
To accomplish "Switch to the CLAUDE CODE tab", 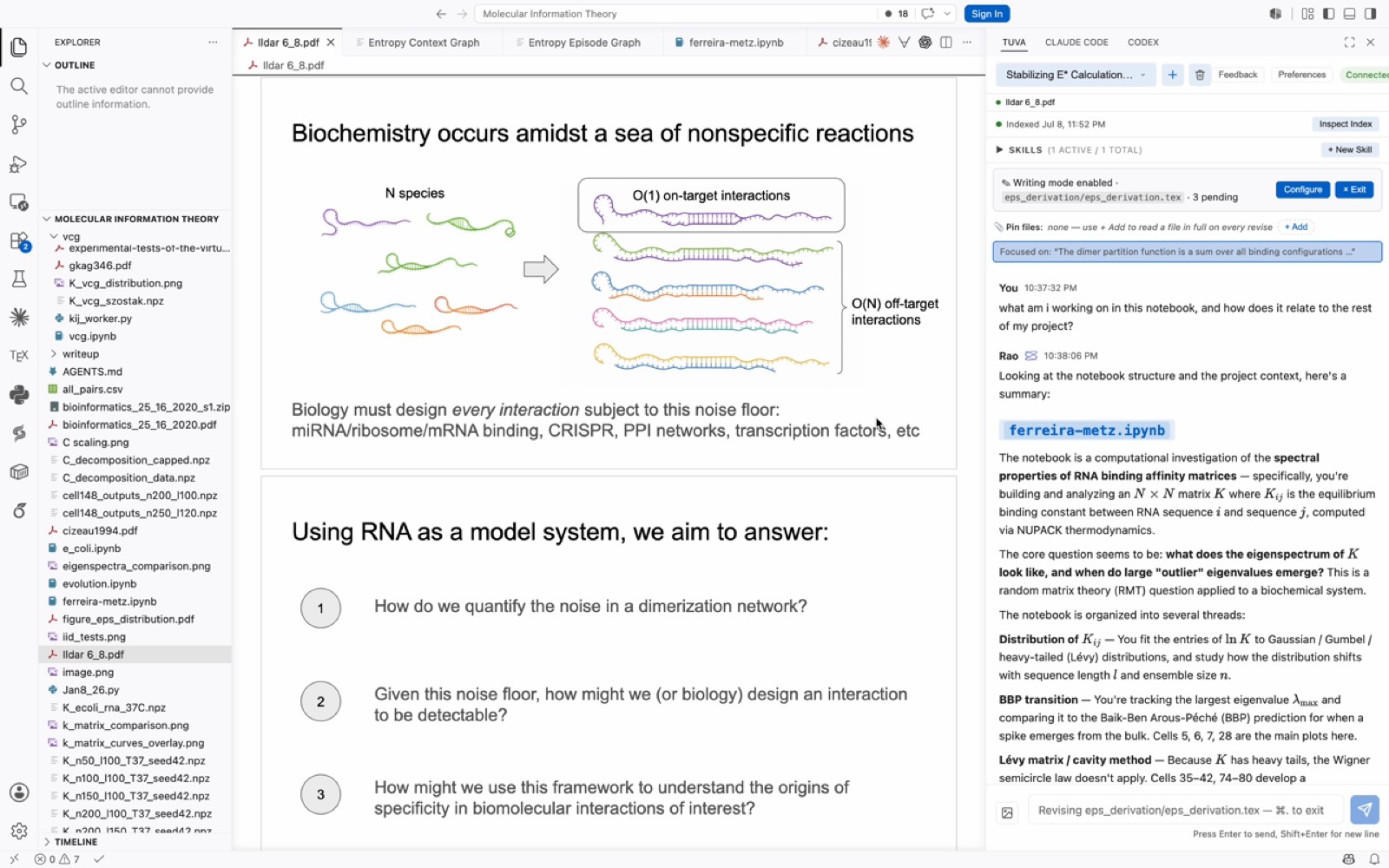I will point(1076,43).
